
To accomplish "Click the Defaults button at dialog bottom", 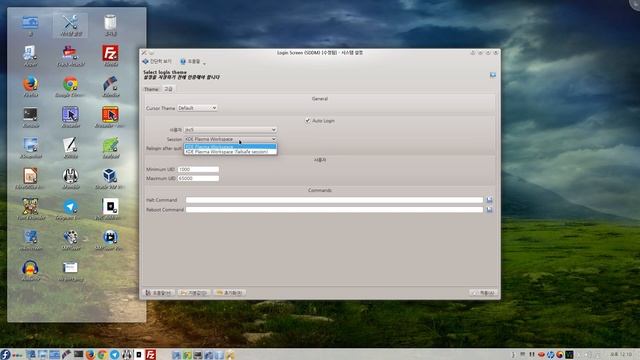I will coord(194,293).
